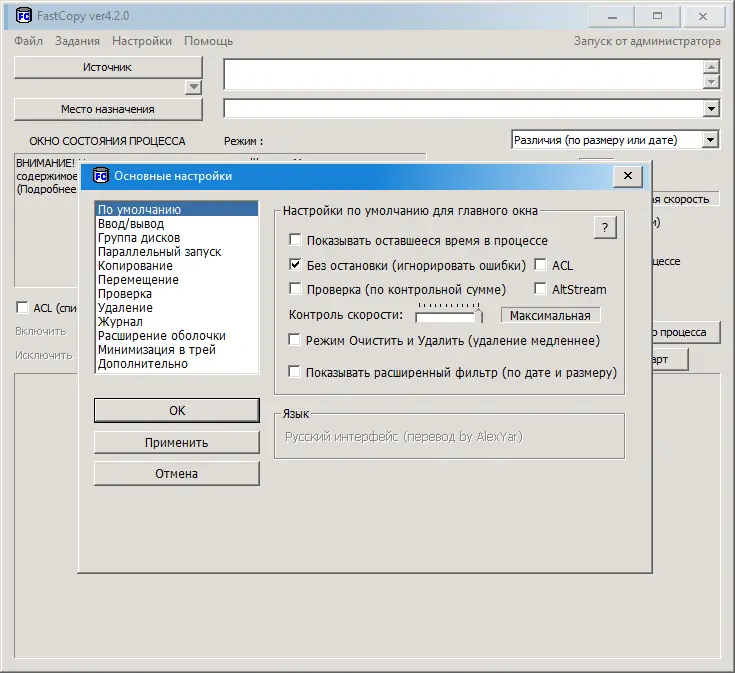This screenshot has height=673, width=735.
Task: Toggle the AltStream checkbox
Action: [x=540, y=289]
